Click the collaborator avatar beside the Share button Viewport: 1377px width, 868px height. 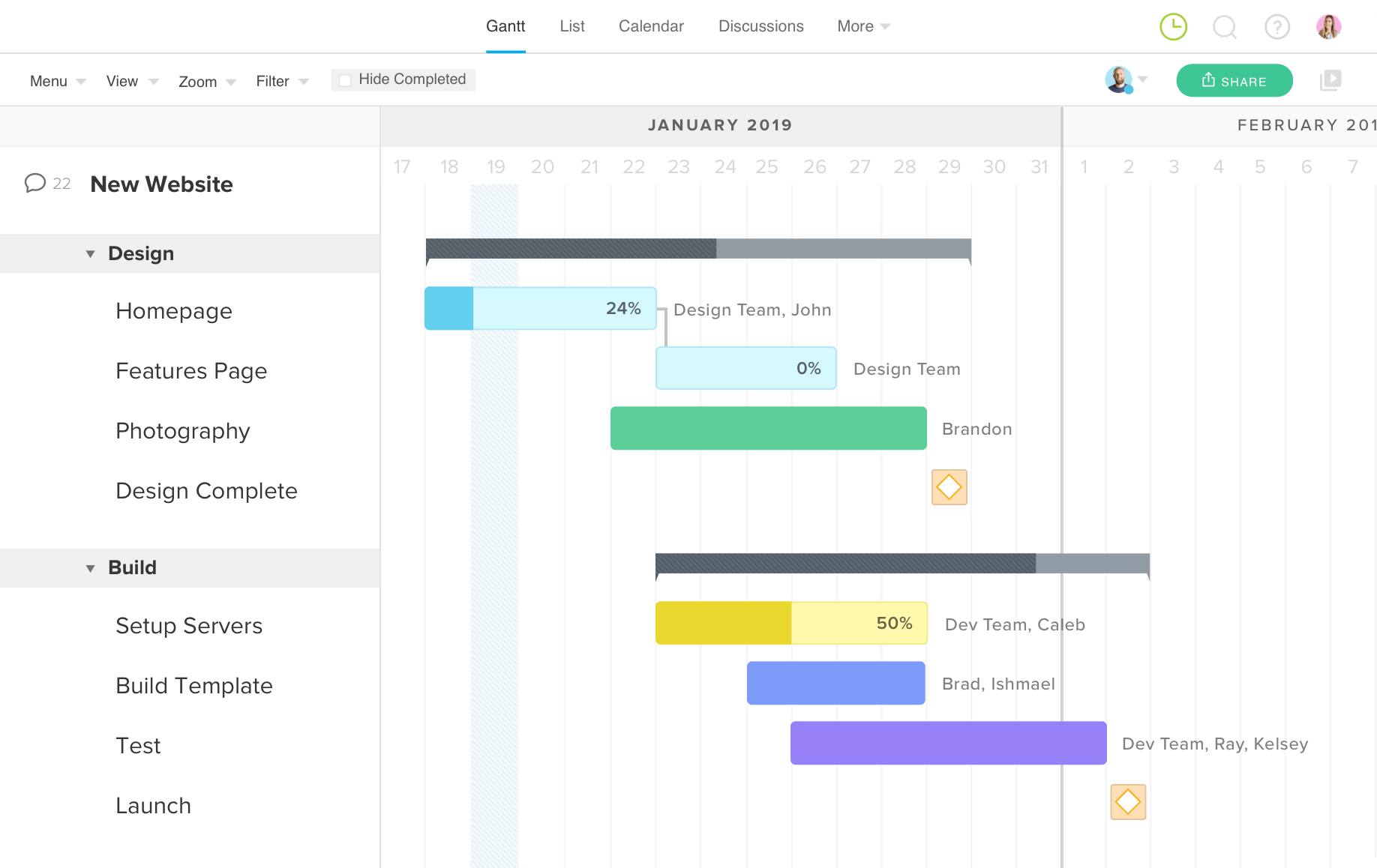(1117, 79)
